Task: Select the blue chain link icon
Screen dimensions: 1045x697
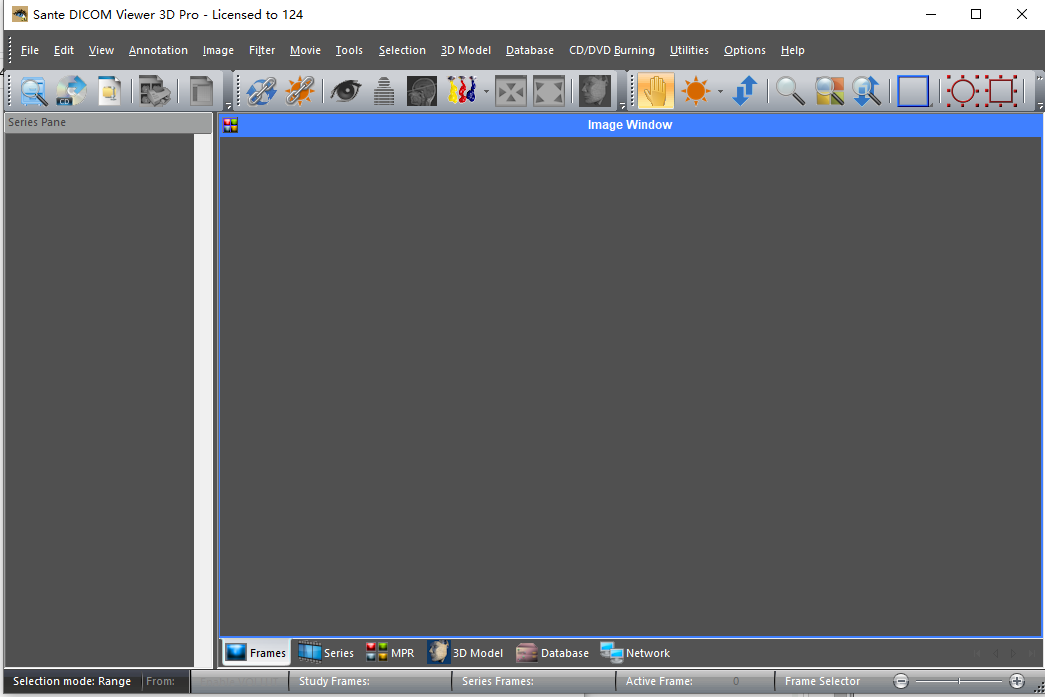Action: (262, 92)
